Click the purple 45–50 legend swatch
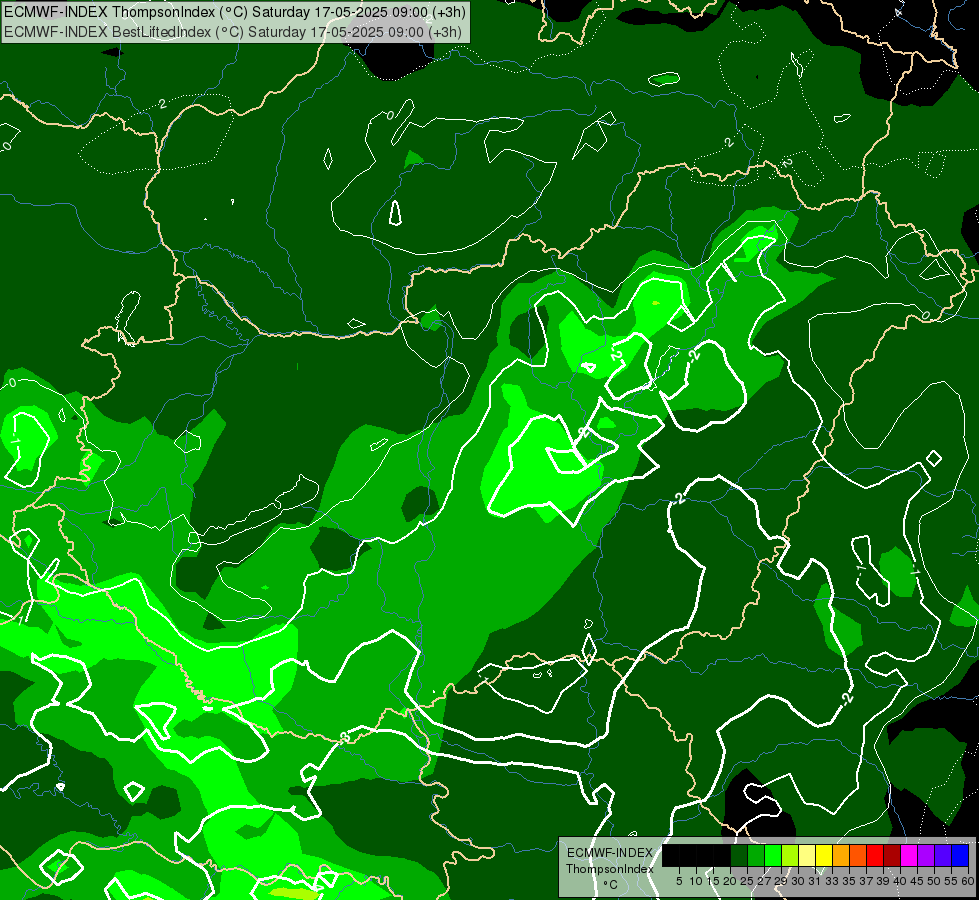 coord(927,855)
